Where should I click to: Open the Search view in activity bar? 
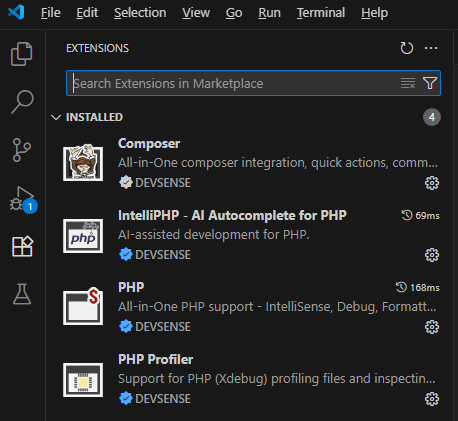click(x=22, y=102)
